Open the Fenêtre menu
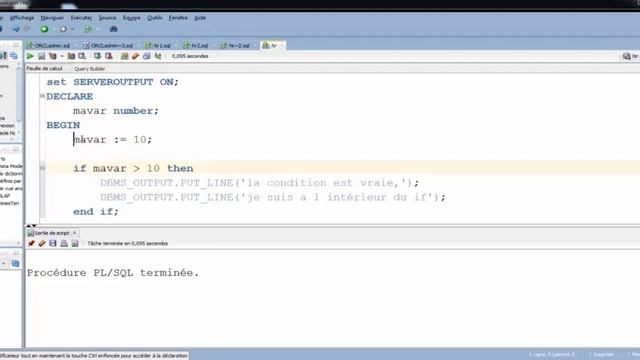Viewport: 640px width, 360px height. (178, 18)
